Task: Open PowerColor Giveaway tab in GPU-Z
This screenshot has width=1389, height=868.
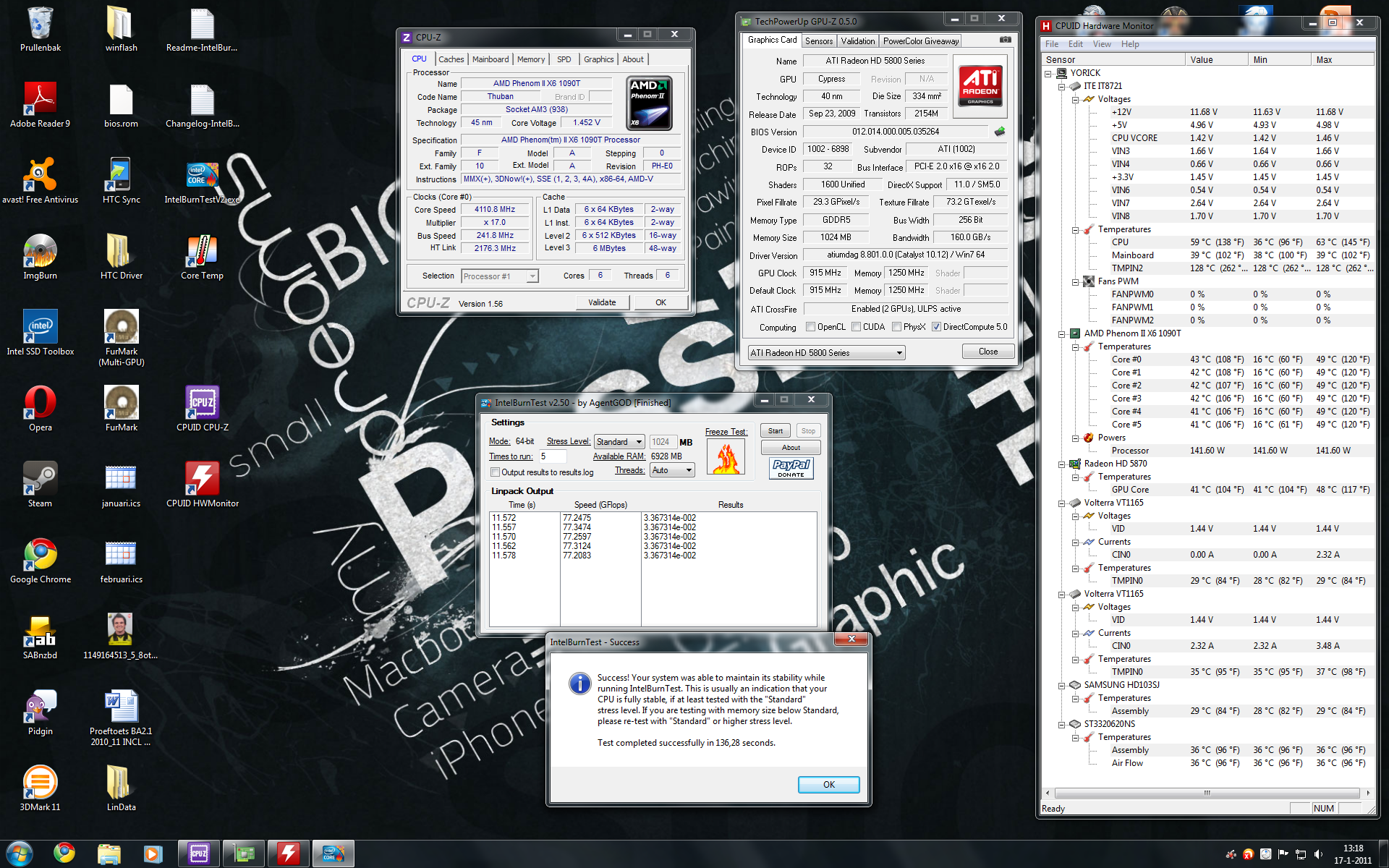Action: point(921,41)
